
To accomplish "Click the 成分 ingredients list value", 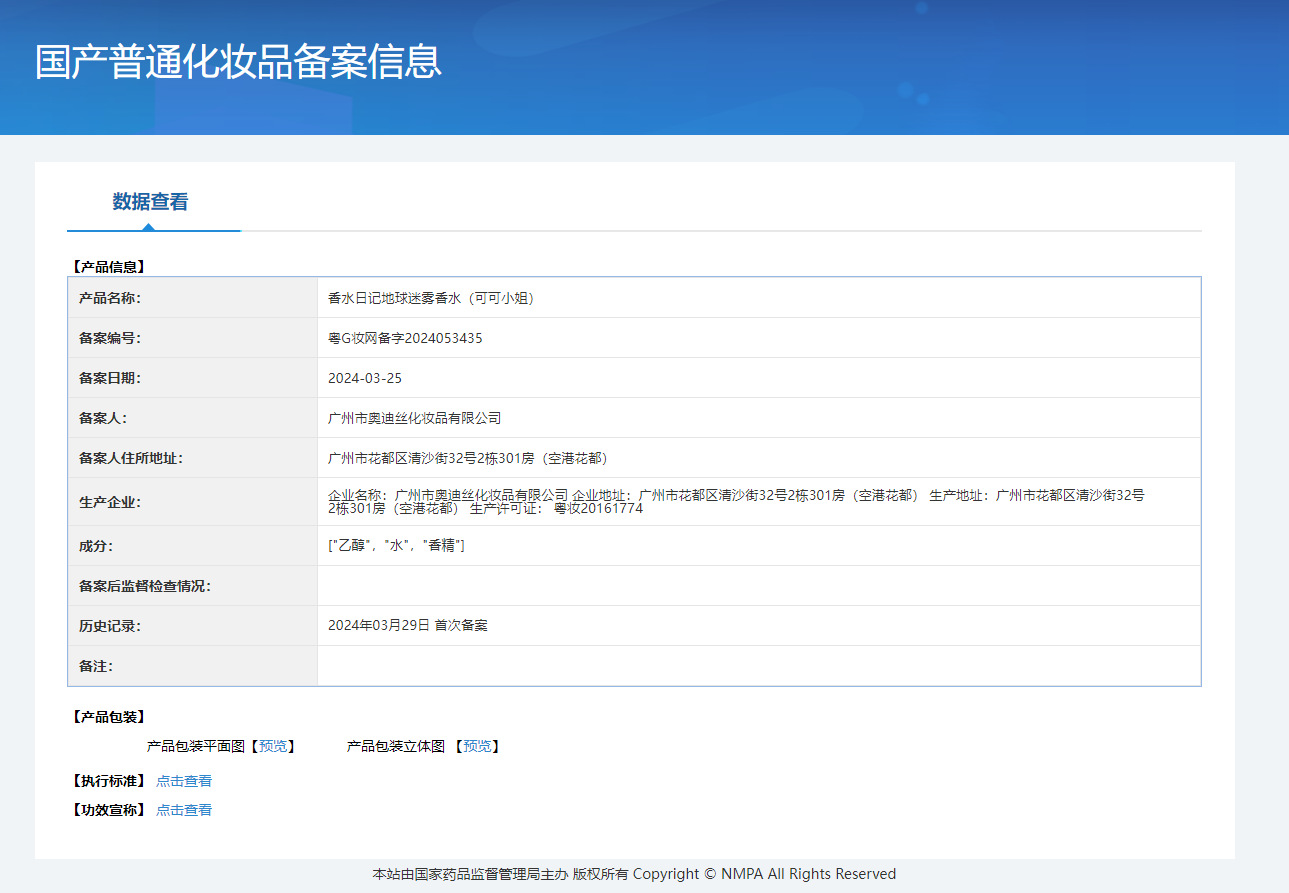I will [396, 546].
